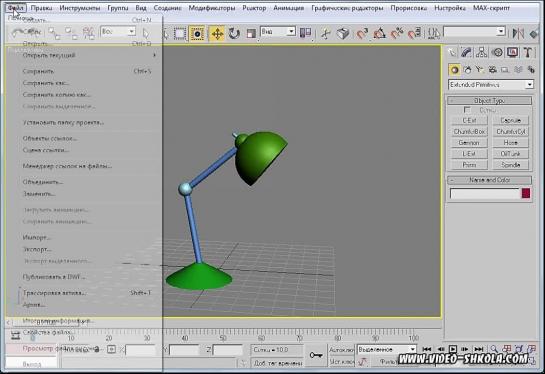This screenshot has height=374, width=545.
Task: Choose Экспорт... in File menu
Action: point(37,249)
